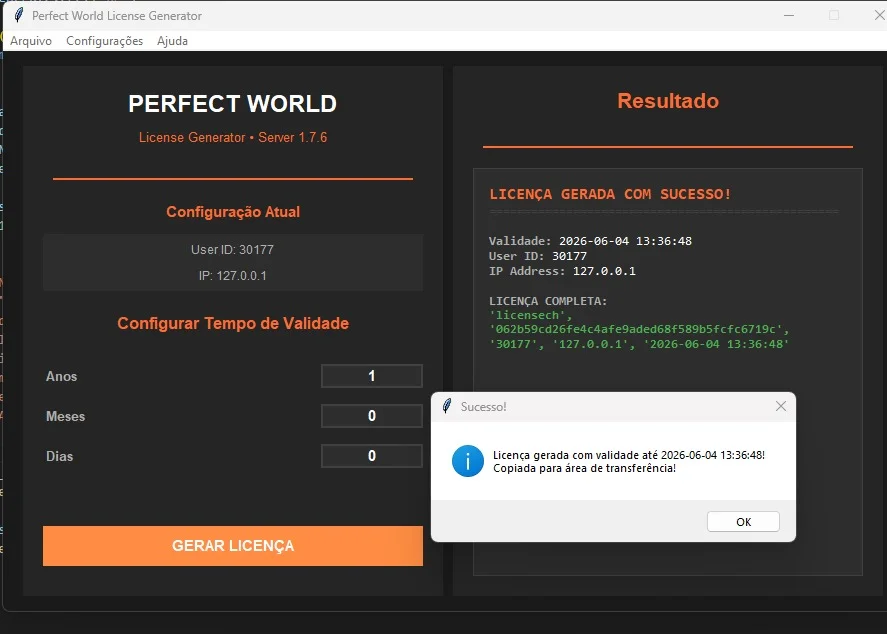Minimize the Perfect World License Generator window
The height and width of the screenshot is (634, 887).
click(x=789, y=15)
